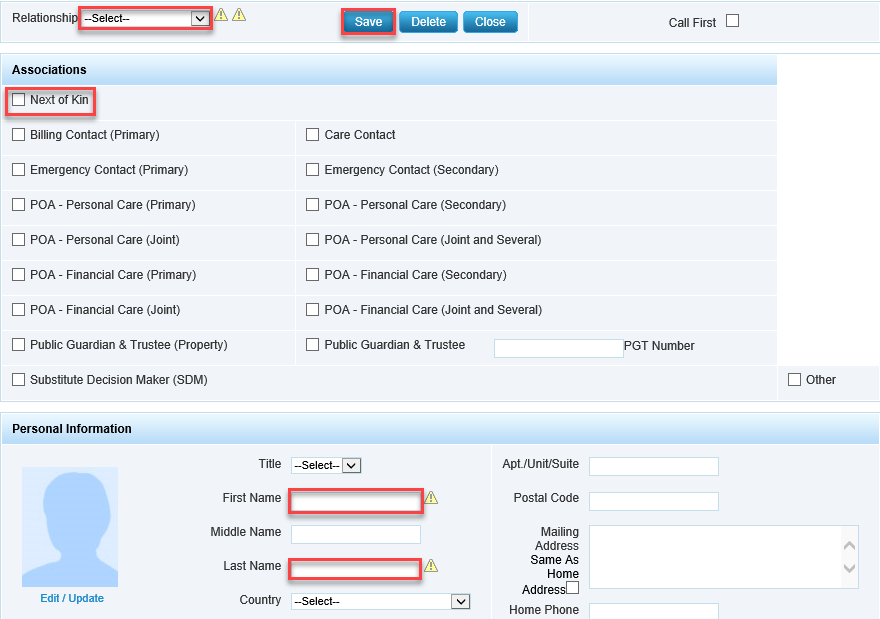Image resolution: width=880 pixels, height=619 pixels.
Task: Open the Relationship dropdown
Action: pyautogui.click(x=146, y=19)
